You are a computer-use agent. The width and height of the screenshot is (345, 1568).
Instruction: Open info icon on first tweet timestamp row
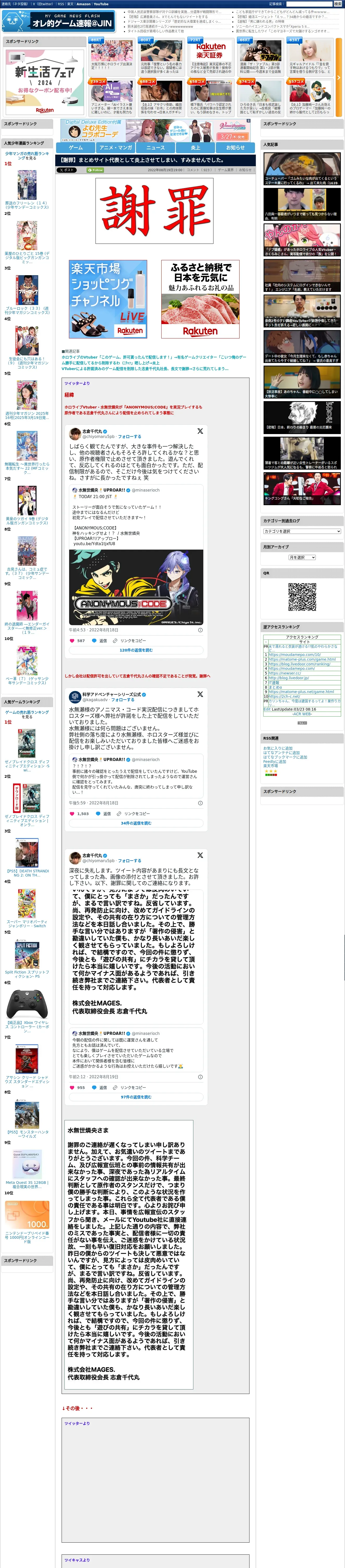point(200,630)
